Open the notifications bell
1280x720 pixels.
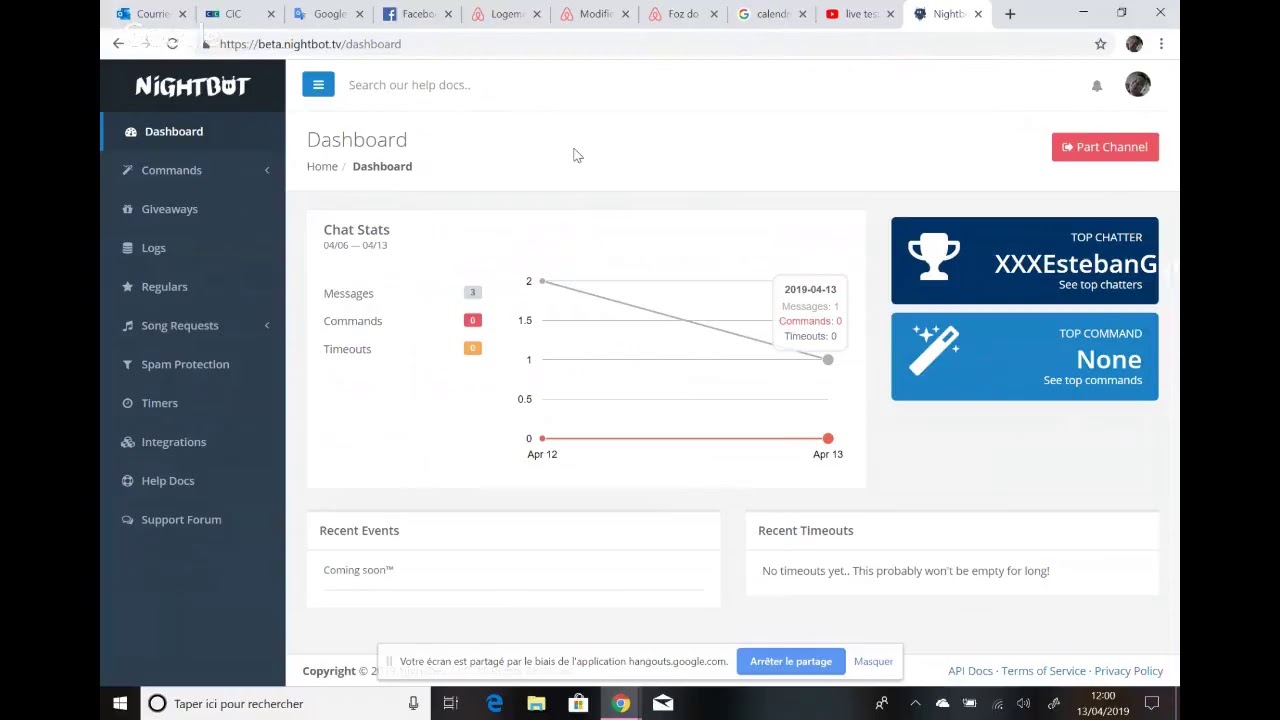click(1097, 86)
